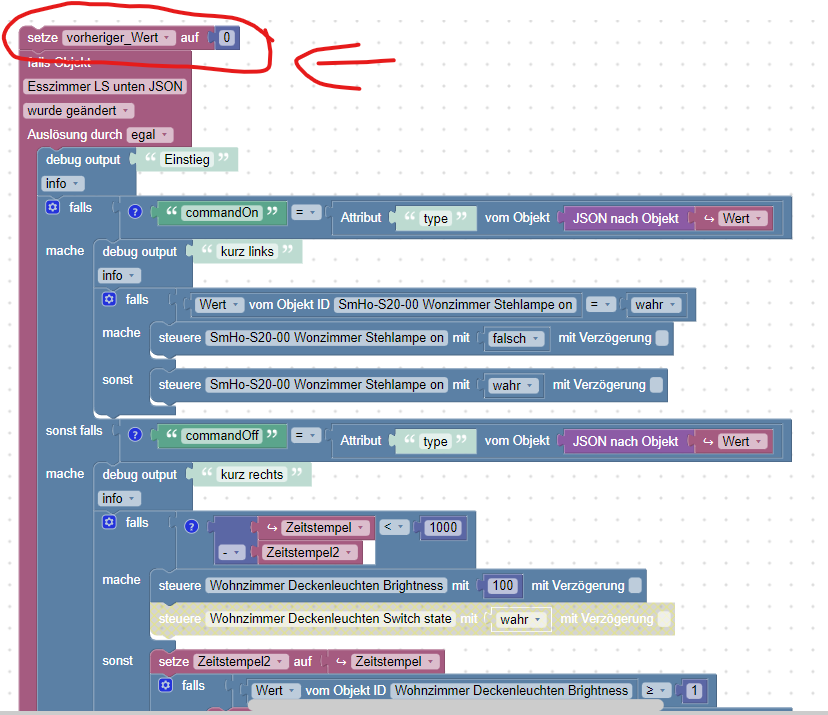Screen dimensions: 828x715
Task: Edit the 'commandOff' text field
Action: tap(222, 435)
